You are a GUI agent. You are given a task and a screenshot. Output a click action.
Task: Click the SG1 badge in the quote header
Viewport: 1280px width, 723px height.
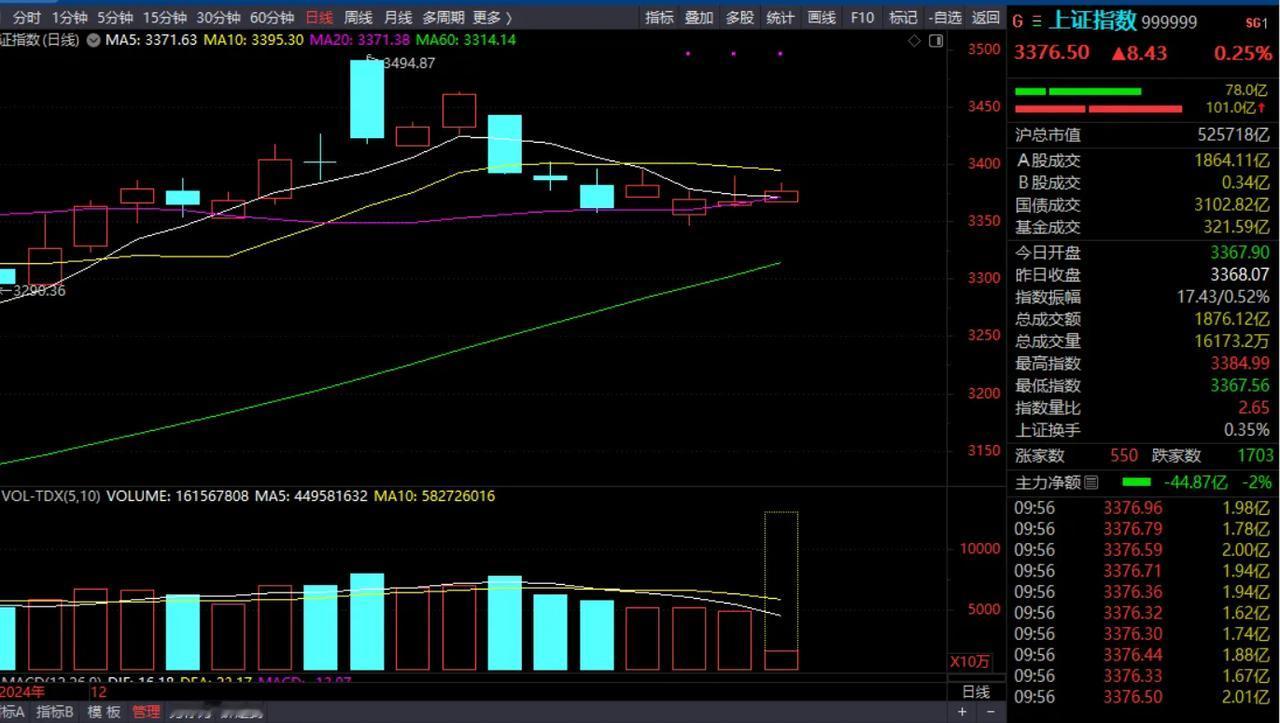[1255, 22]
